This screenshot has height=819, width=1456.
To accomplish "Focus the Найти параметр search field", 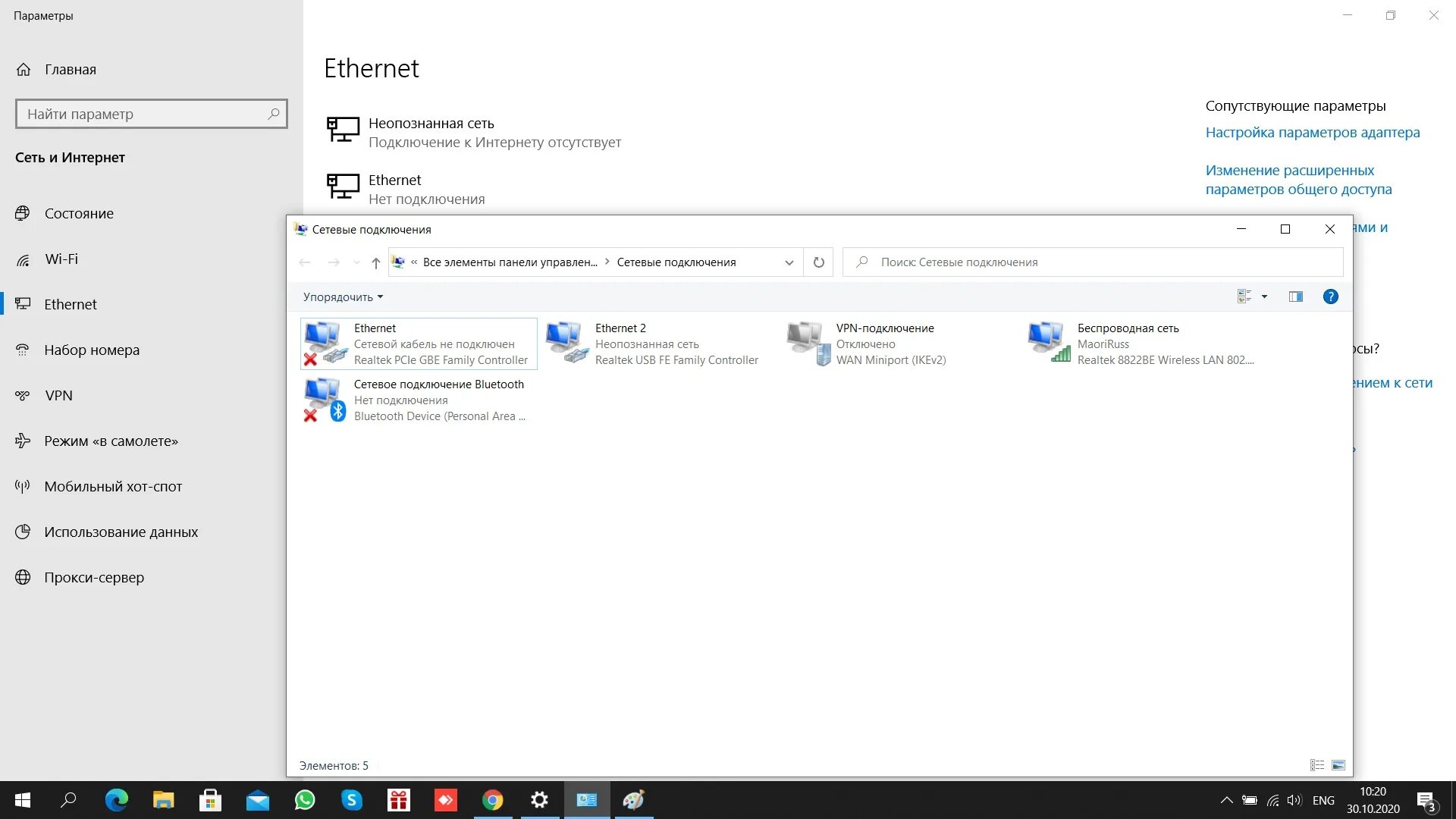I will click(152, 114).
